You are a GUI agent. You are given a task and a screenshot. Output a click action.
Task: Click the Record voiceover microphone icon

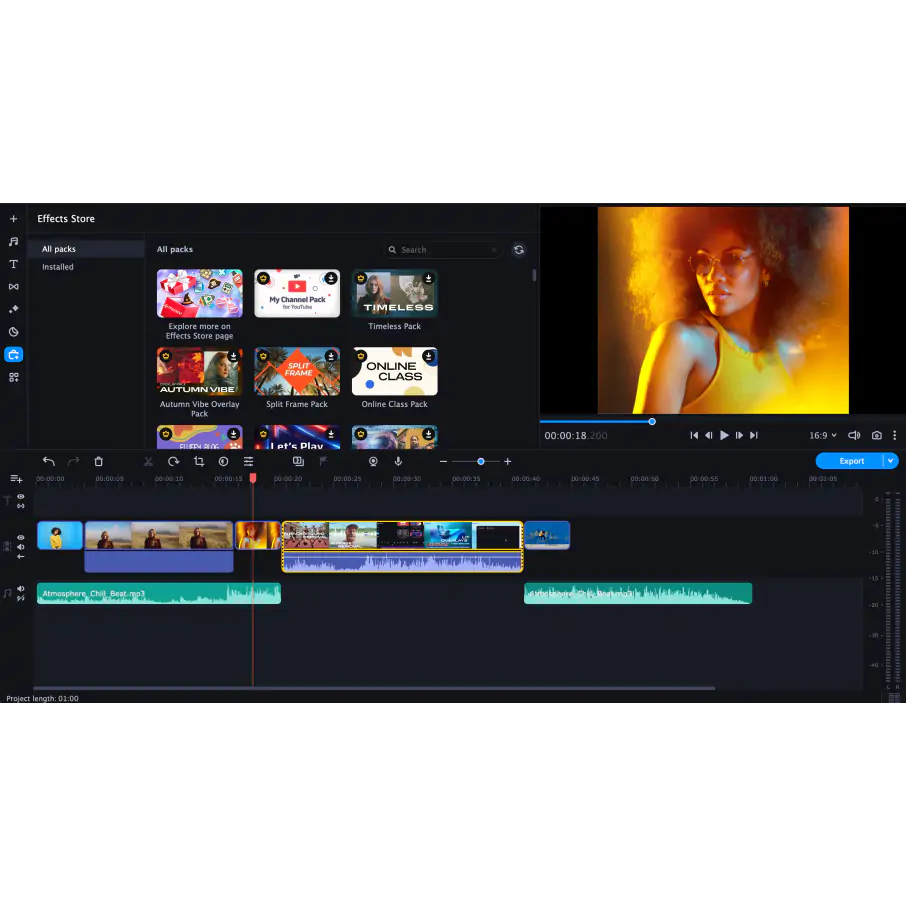398,461
